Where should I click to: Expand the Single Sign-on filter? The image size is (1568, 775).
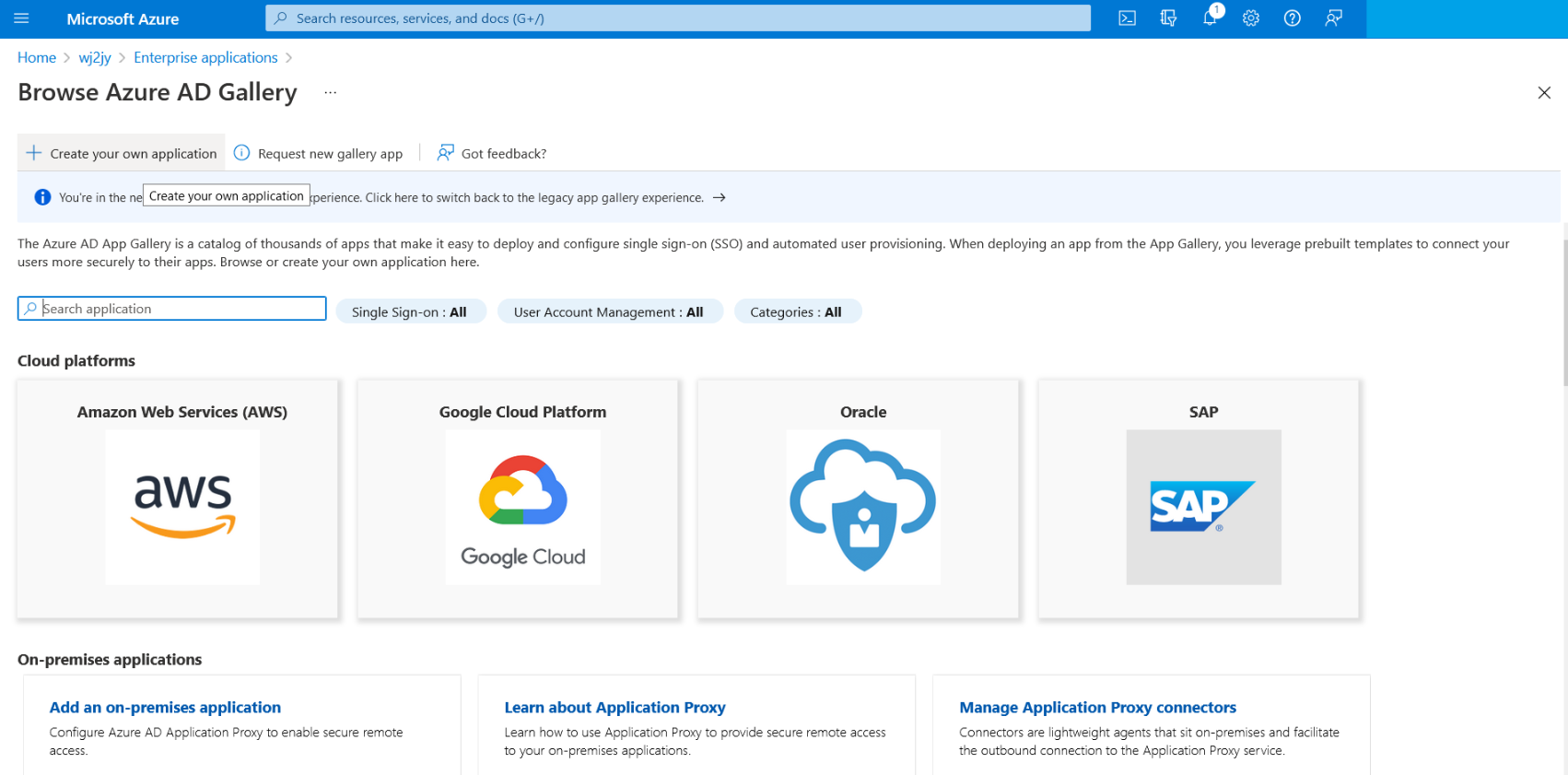410,312
